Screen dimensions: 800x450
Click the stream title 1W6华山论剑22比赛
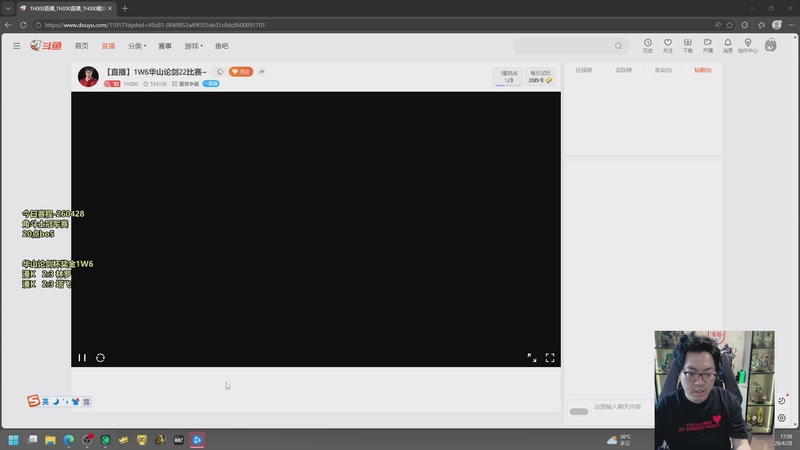(x=156, y=72)
